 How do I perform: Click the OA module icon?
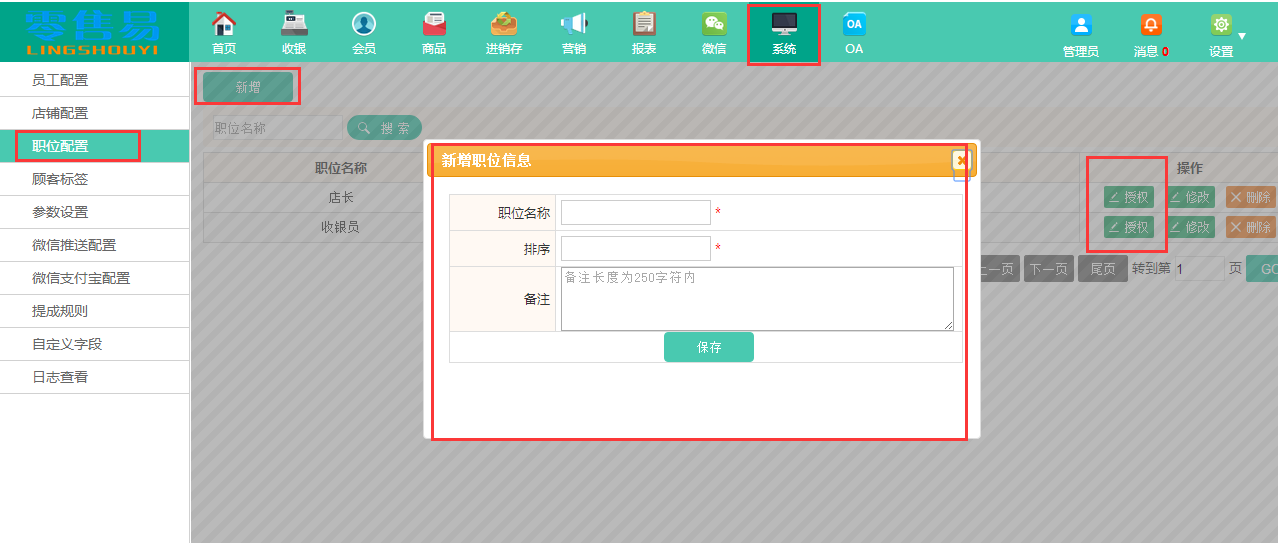(854, 24)
